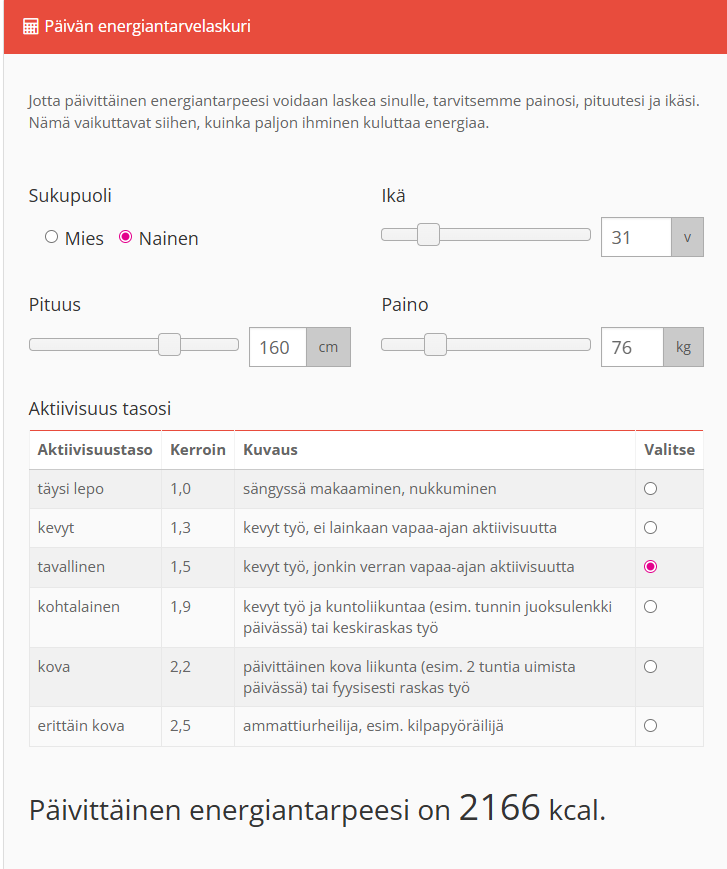Click the cm unit label button

coord(328,347)
